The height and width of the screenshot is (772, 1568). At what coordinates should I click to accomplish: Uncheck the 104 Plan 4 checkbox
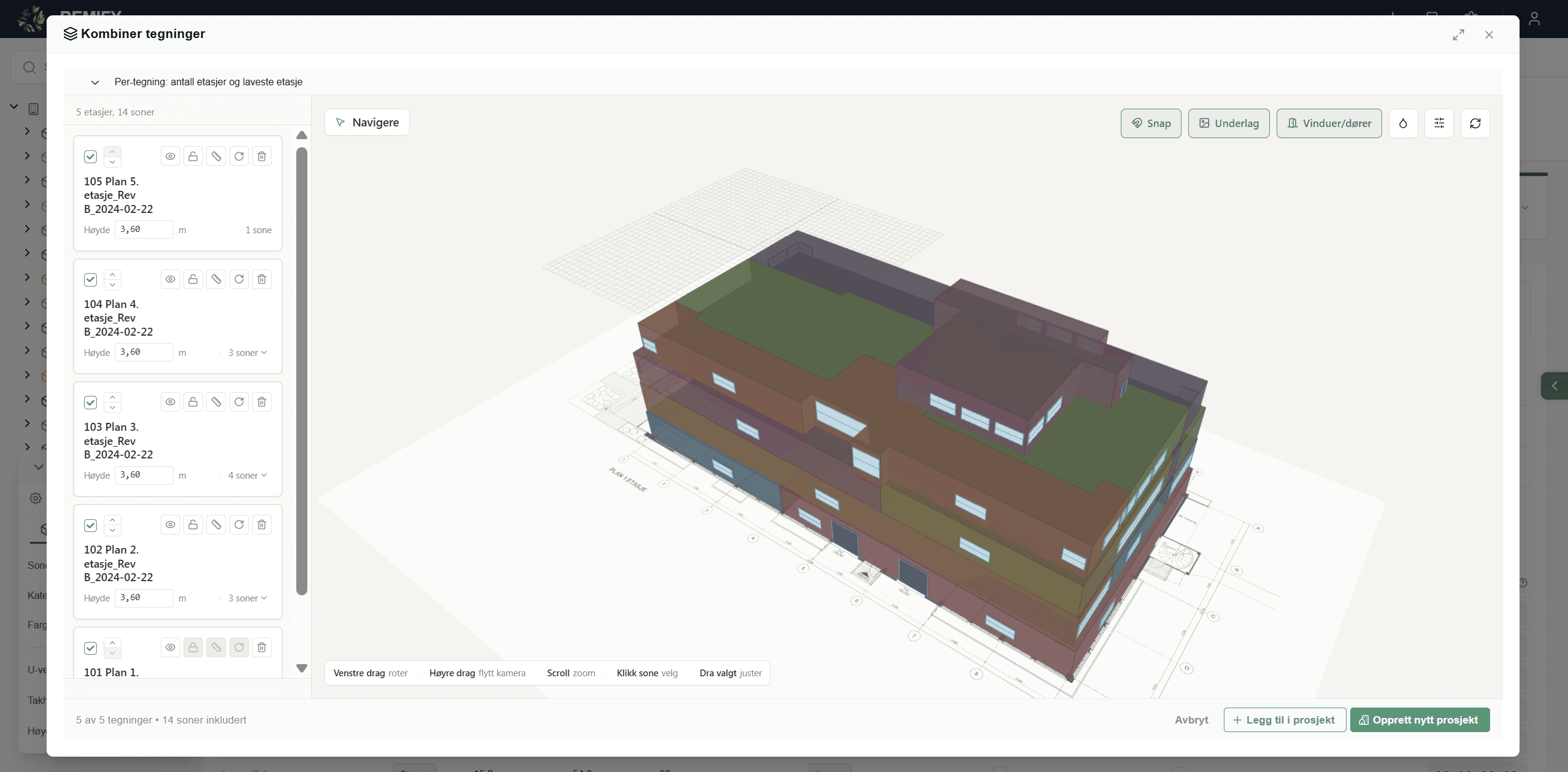pos(91,280)
